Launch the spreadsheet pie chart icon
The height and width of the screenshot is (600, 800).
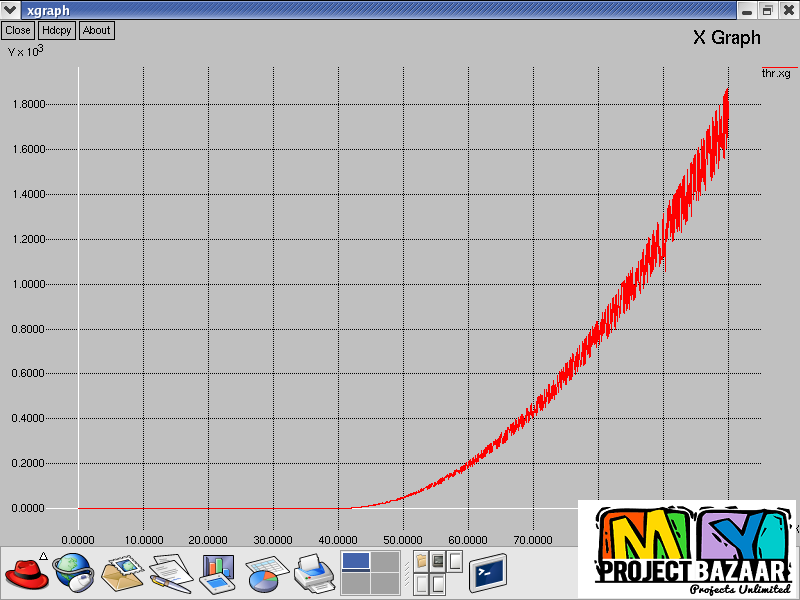pyautogui.click(x=266, y=573)
